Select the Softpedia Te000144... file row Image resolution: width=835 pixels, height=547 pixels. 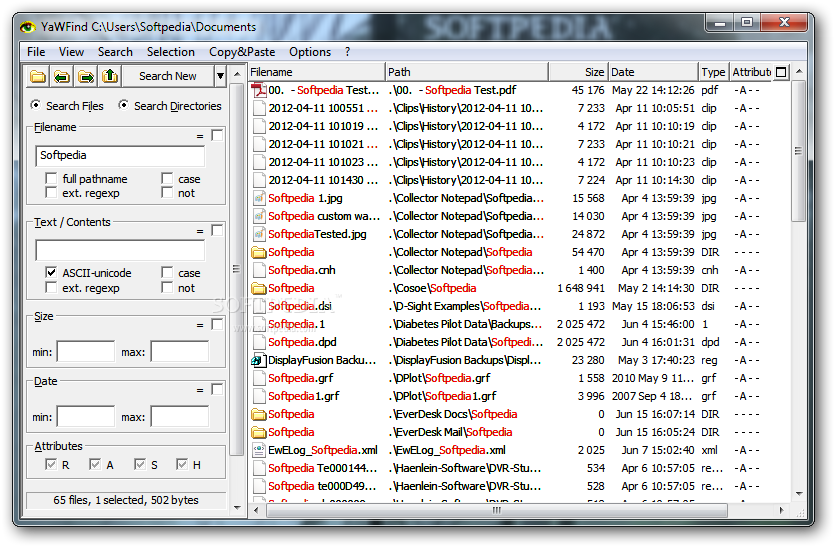519,468
